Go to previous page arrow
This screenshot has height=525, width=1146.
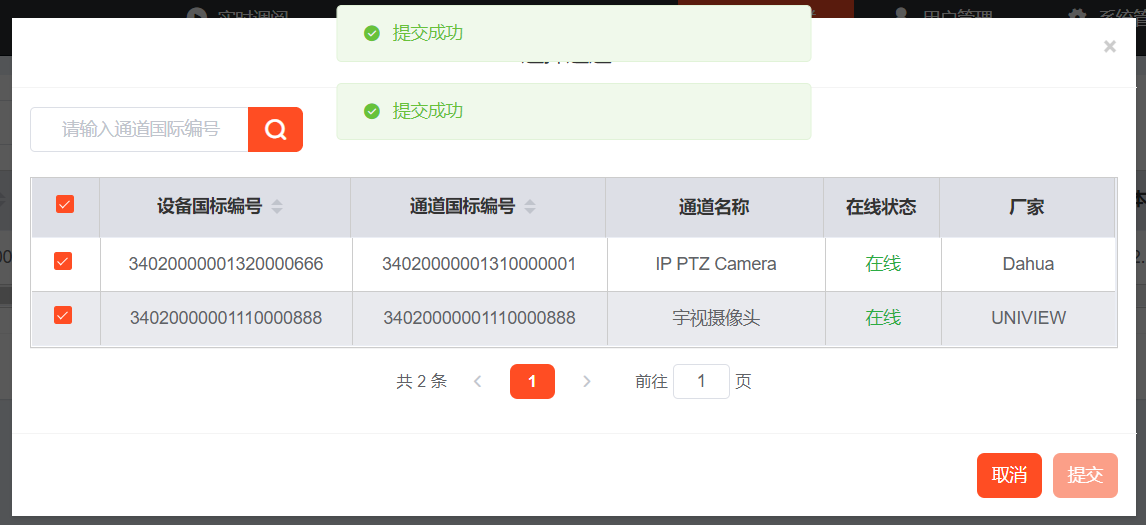(477, 381)
